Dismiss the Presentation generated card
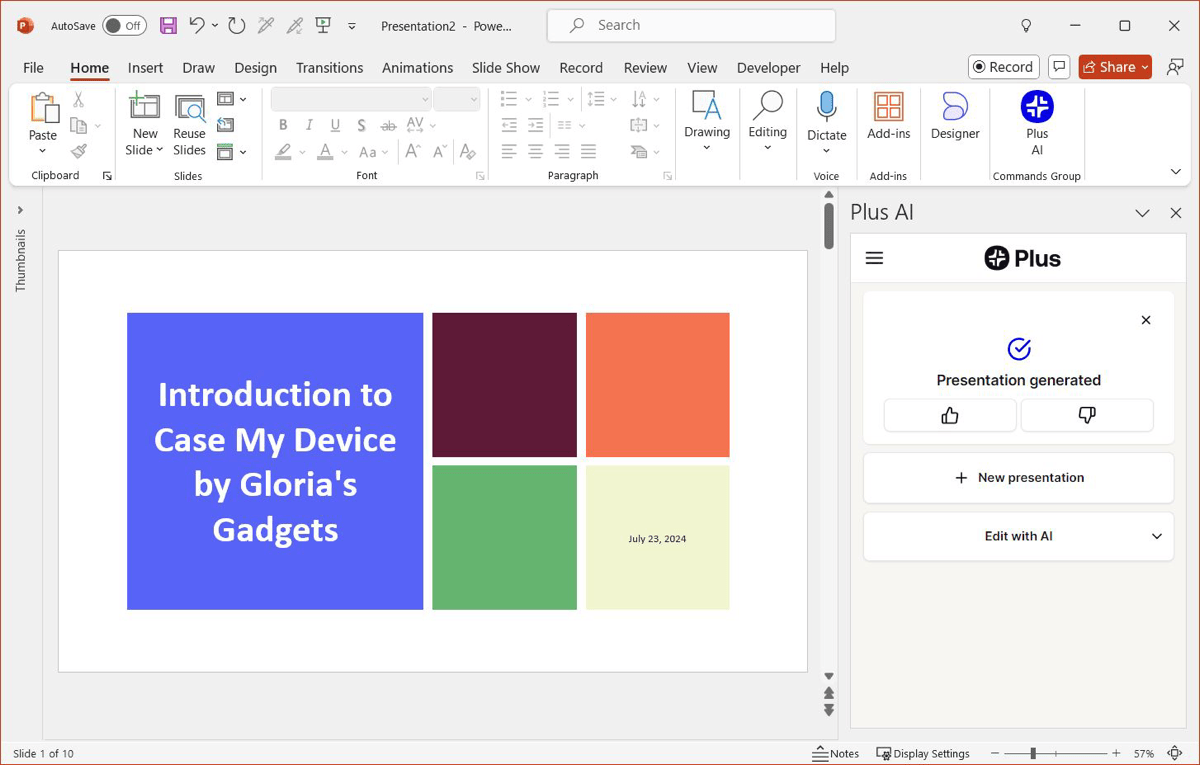The height and width of the screenshot is (765, 1200). click(1146, 320)
